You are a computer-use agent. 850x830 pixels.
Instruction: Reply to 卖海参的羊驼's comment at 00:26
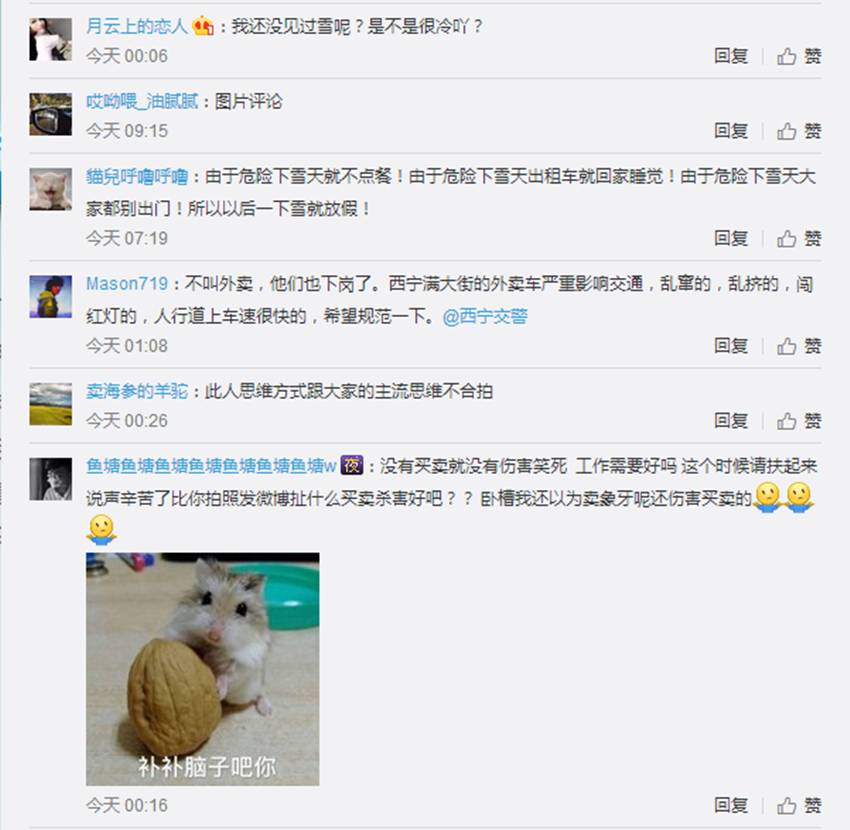point(731,420)
